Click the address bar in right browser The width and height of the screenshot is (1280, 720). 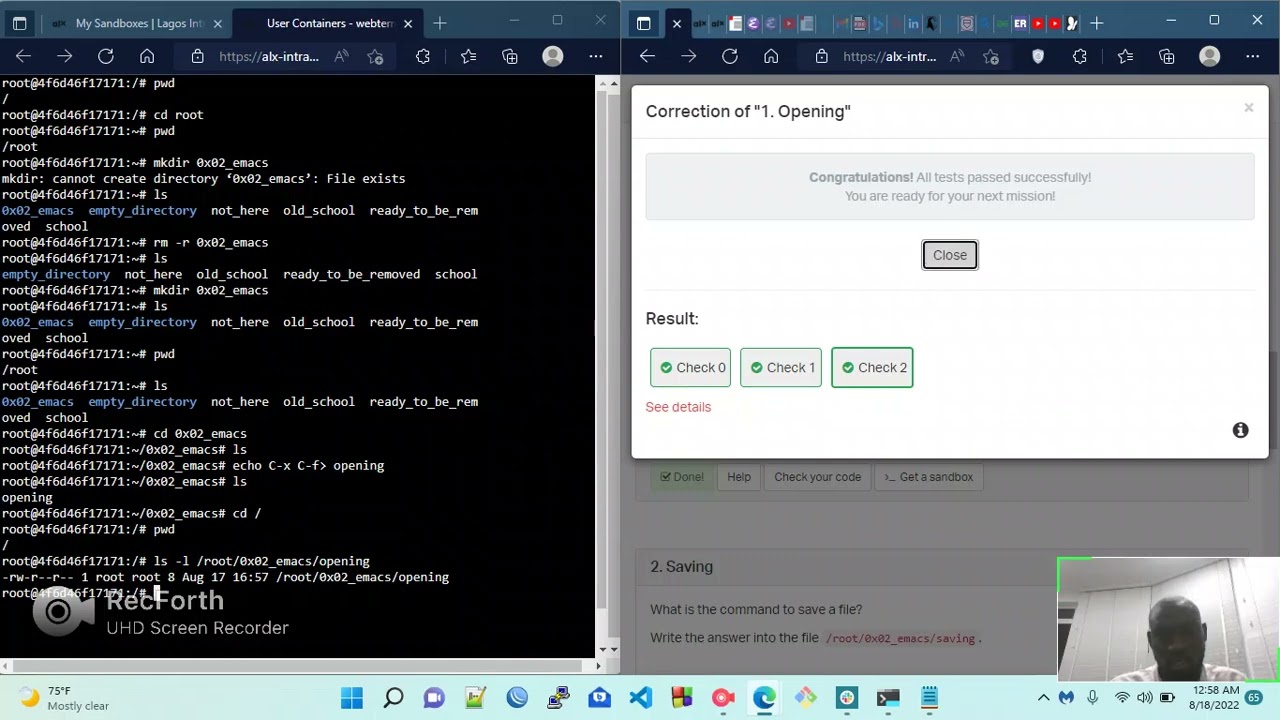click(x=904, y=57)
